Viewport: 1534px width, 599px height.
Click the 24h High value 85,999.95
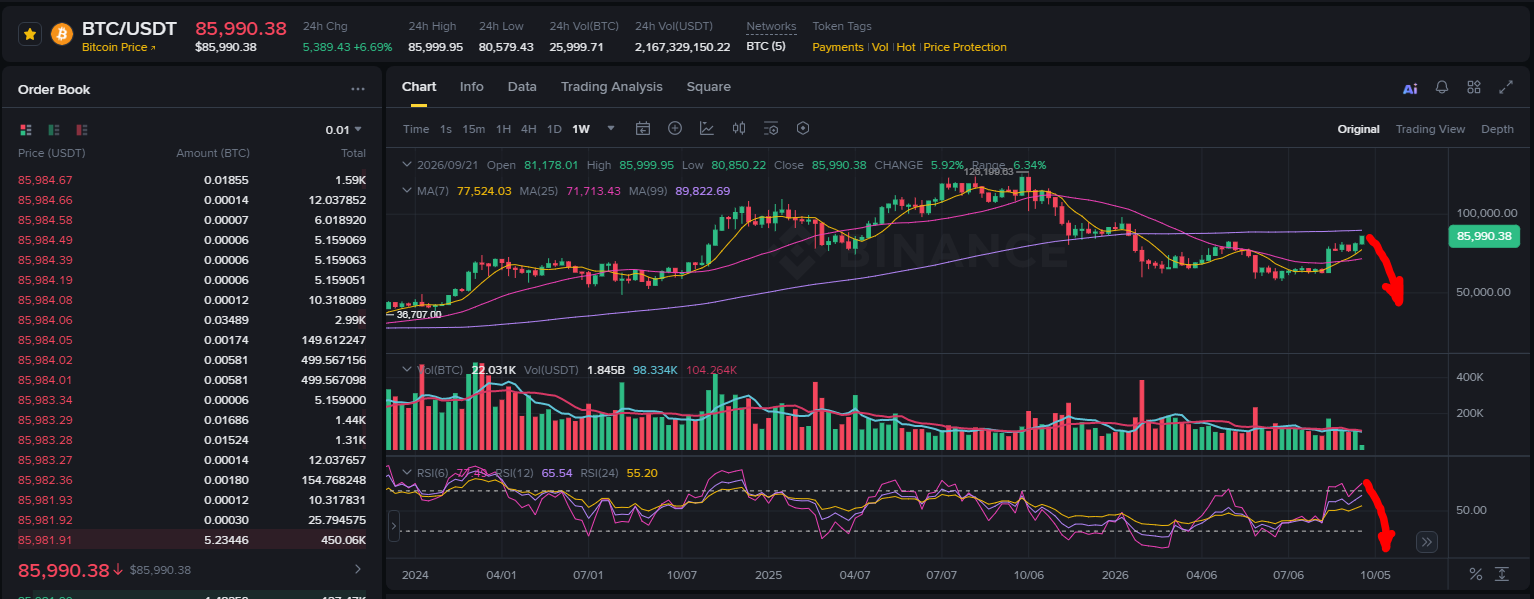pos(436,47)
